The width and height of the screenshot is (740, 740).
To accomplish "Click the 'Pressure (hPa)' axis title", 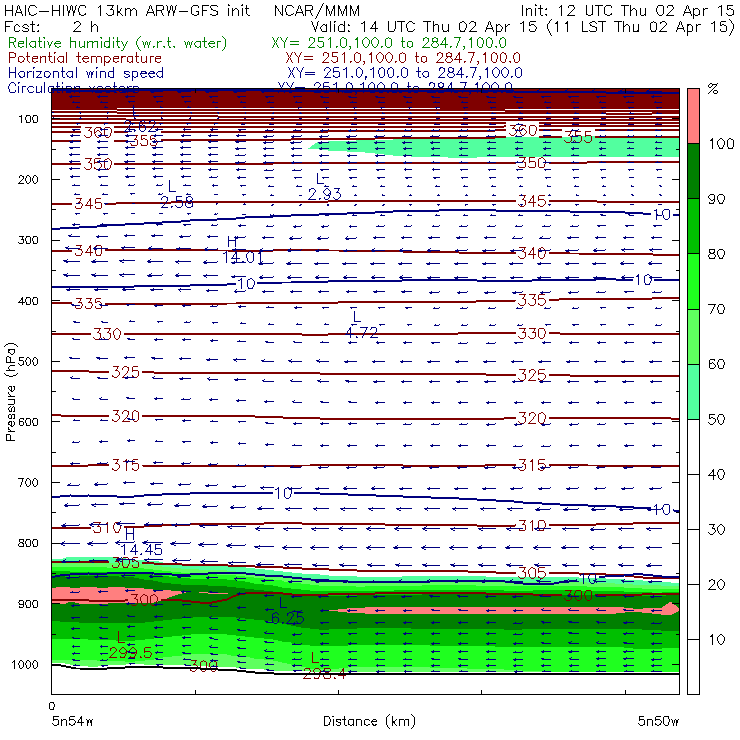I will tap(10, 391).
